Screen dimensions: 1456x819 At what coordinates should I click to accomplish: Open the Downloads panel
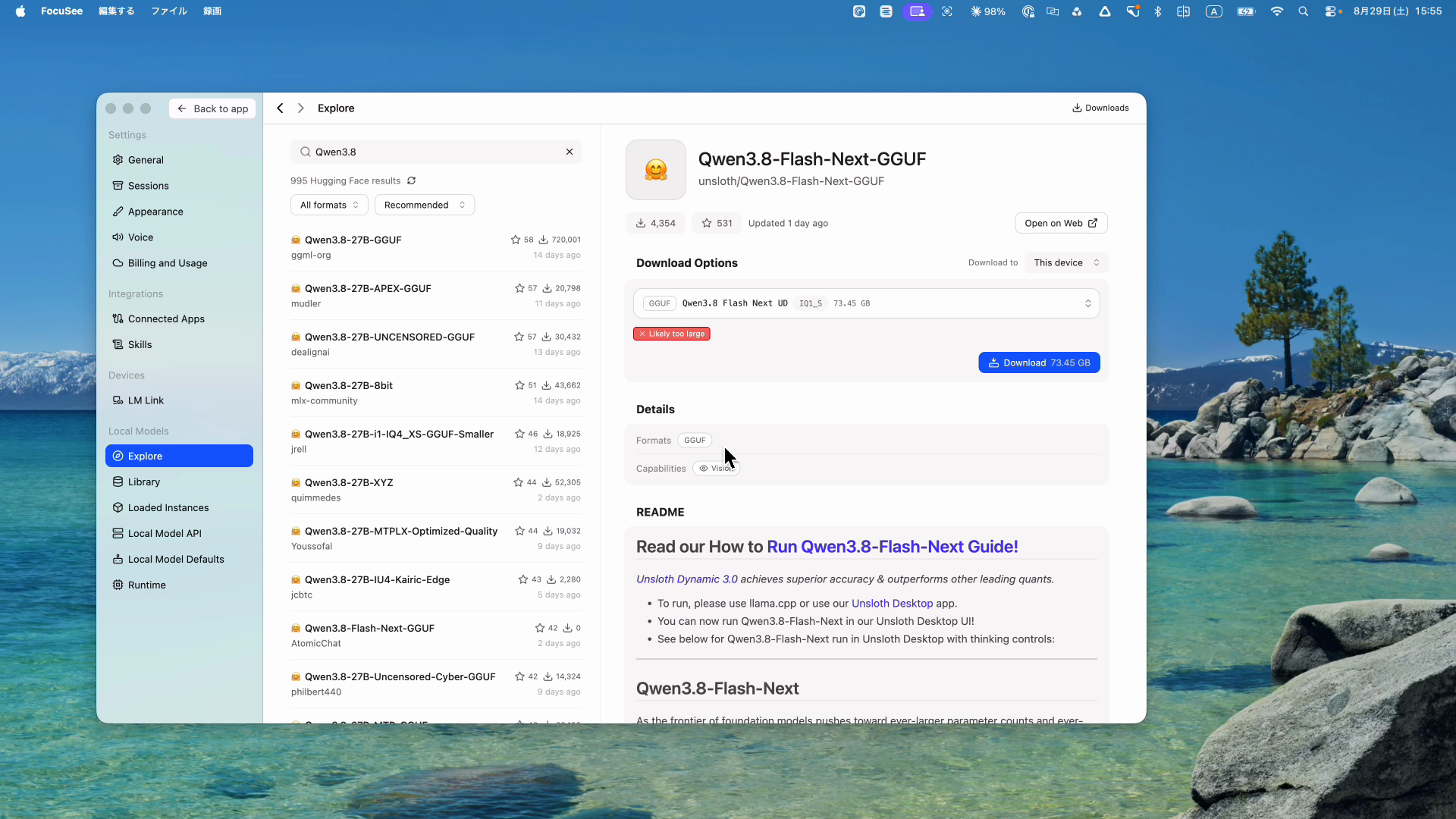[1100, 108]
